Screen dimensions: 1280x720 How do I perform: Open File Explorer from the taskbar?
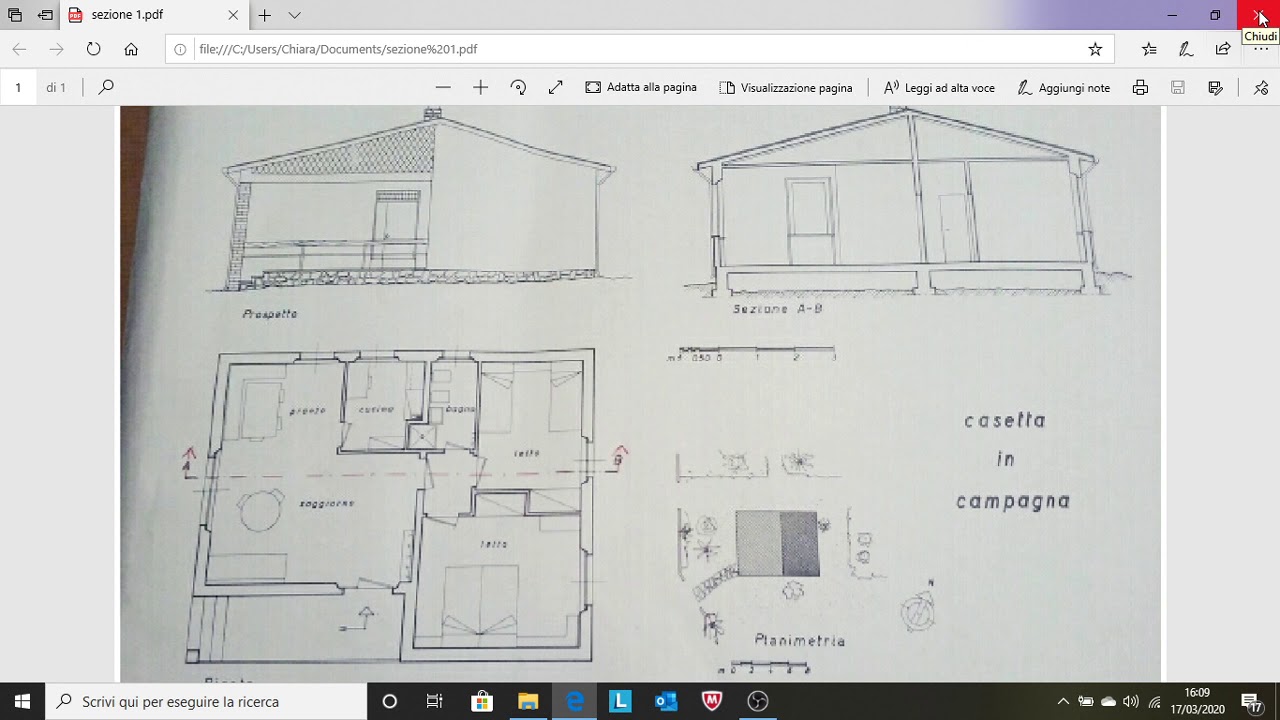click(x=528, y=701)
